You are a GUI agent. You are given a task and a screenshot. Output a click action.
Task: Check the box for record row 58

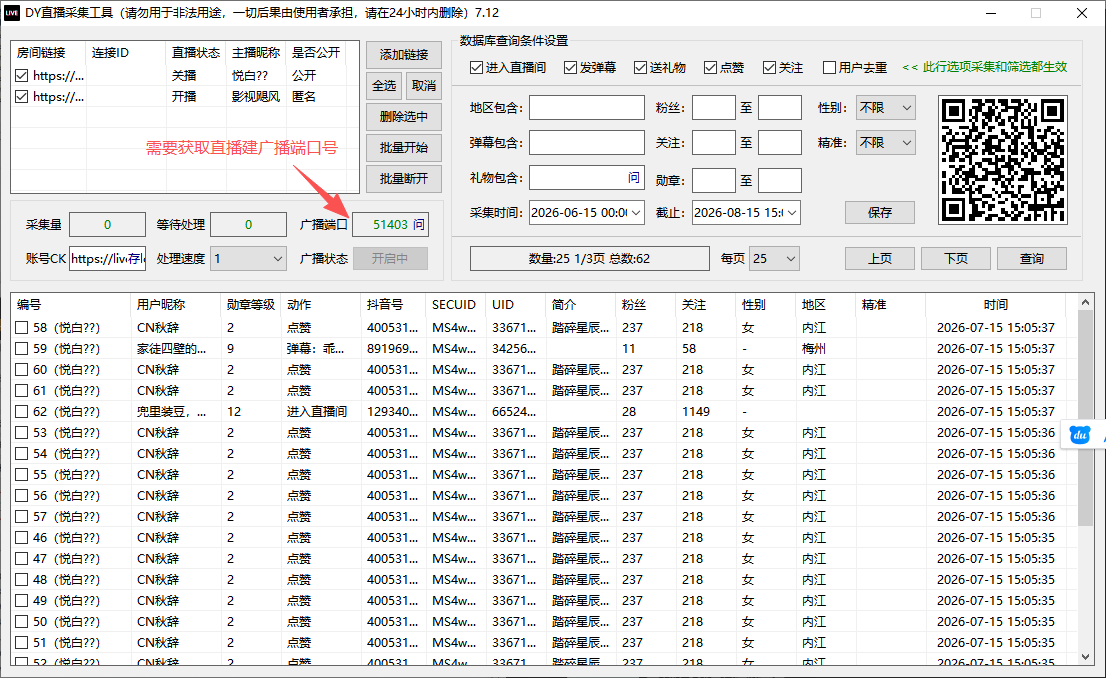22,327
